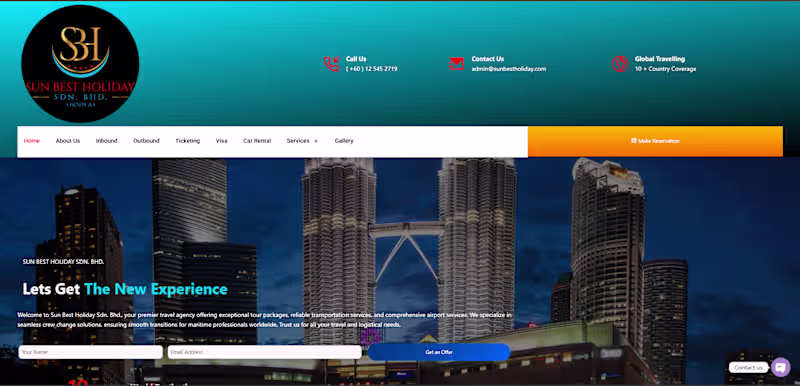Click the Sun Best Holiday logo
Image resolution: width=800 pixels, height=386 pixels.
(80, 64)
